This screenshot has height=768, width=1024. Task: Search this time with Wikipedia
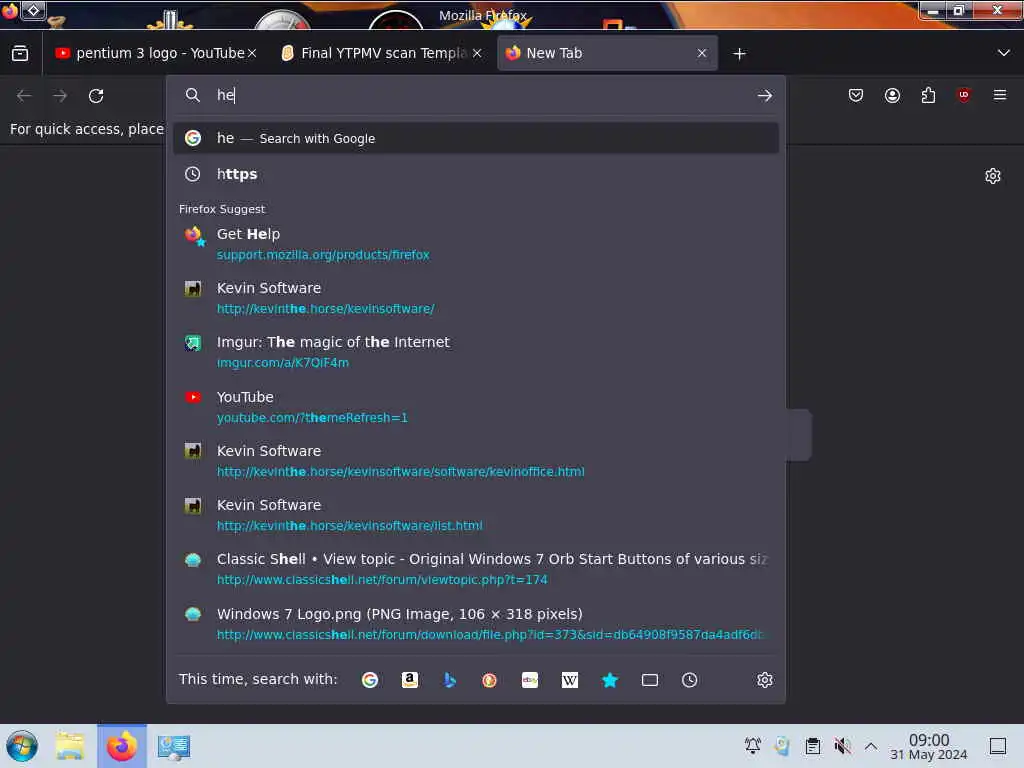click(x=569, y=680)
